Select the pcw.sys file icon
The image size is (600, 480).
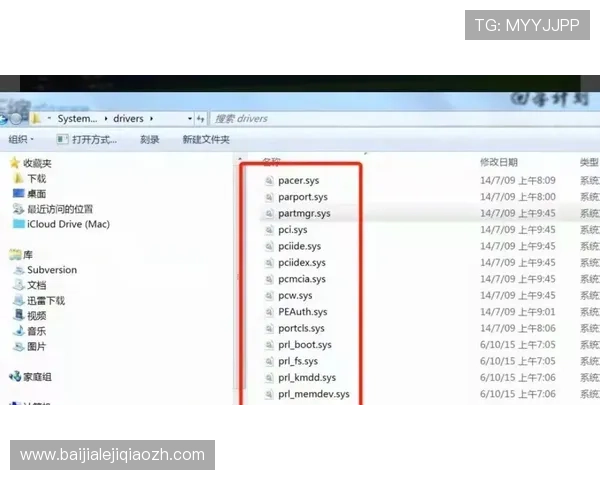pos(269,296)
